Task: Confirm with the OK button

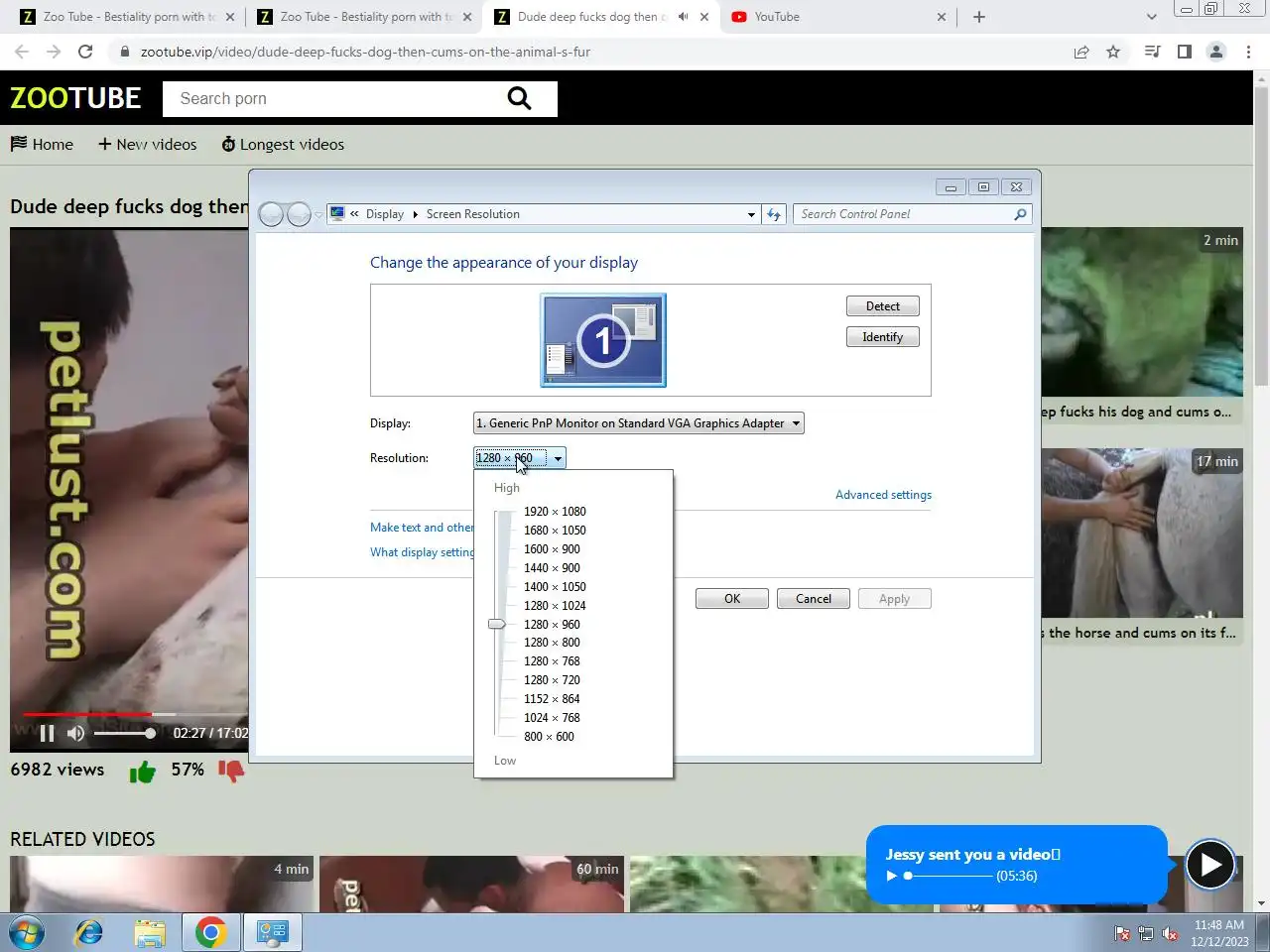Action: (x=732, y=599)
